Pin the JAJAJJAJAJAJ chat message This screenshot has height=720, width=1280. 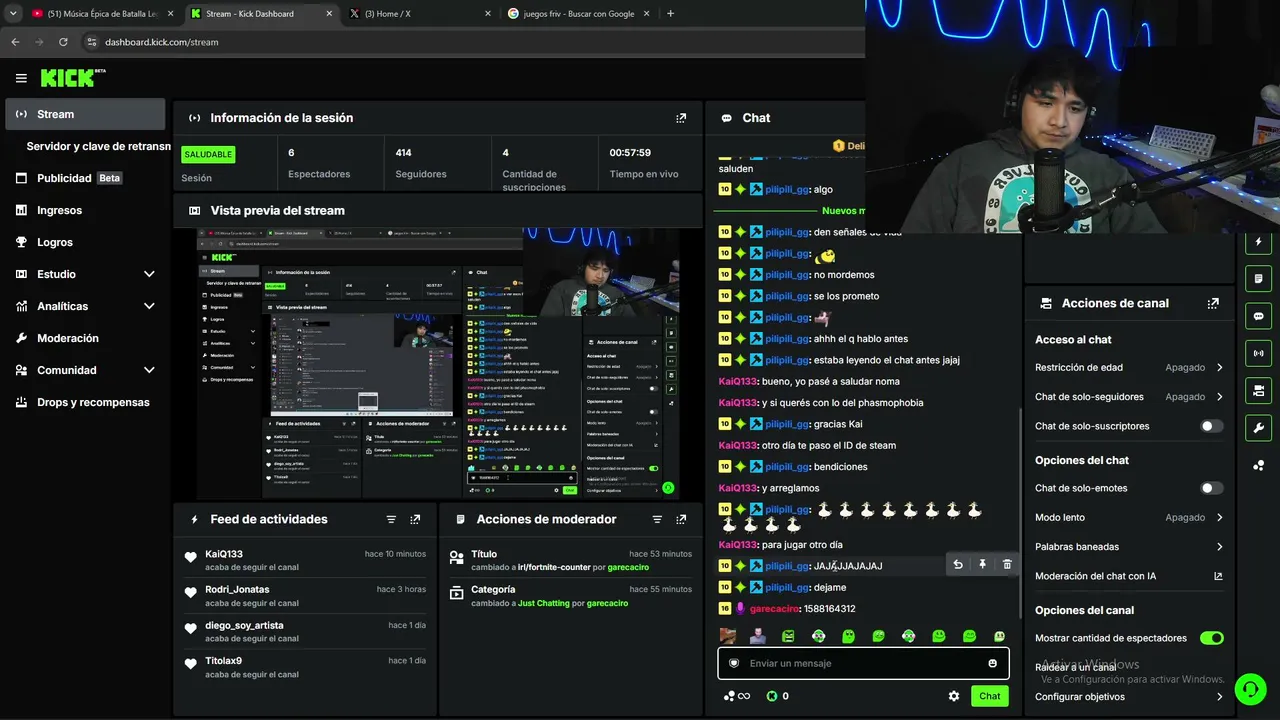[x=982, y=565]
